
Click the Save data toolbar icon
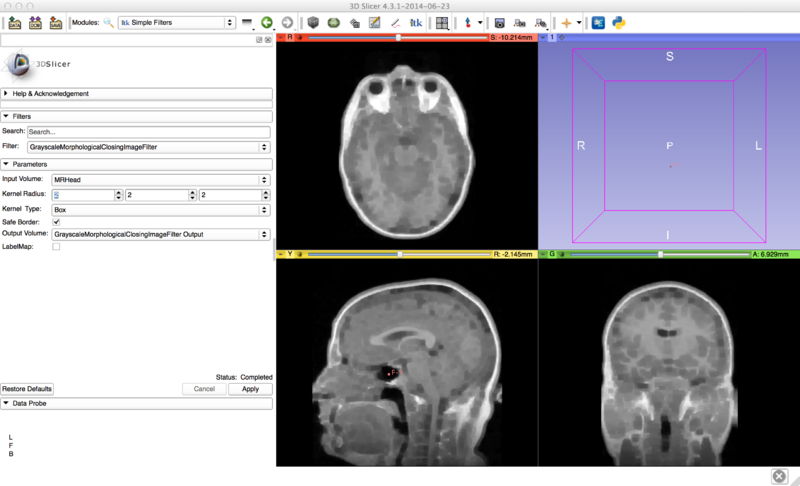(x=55, y=23)
